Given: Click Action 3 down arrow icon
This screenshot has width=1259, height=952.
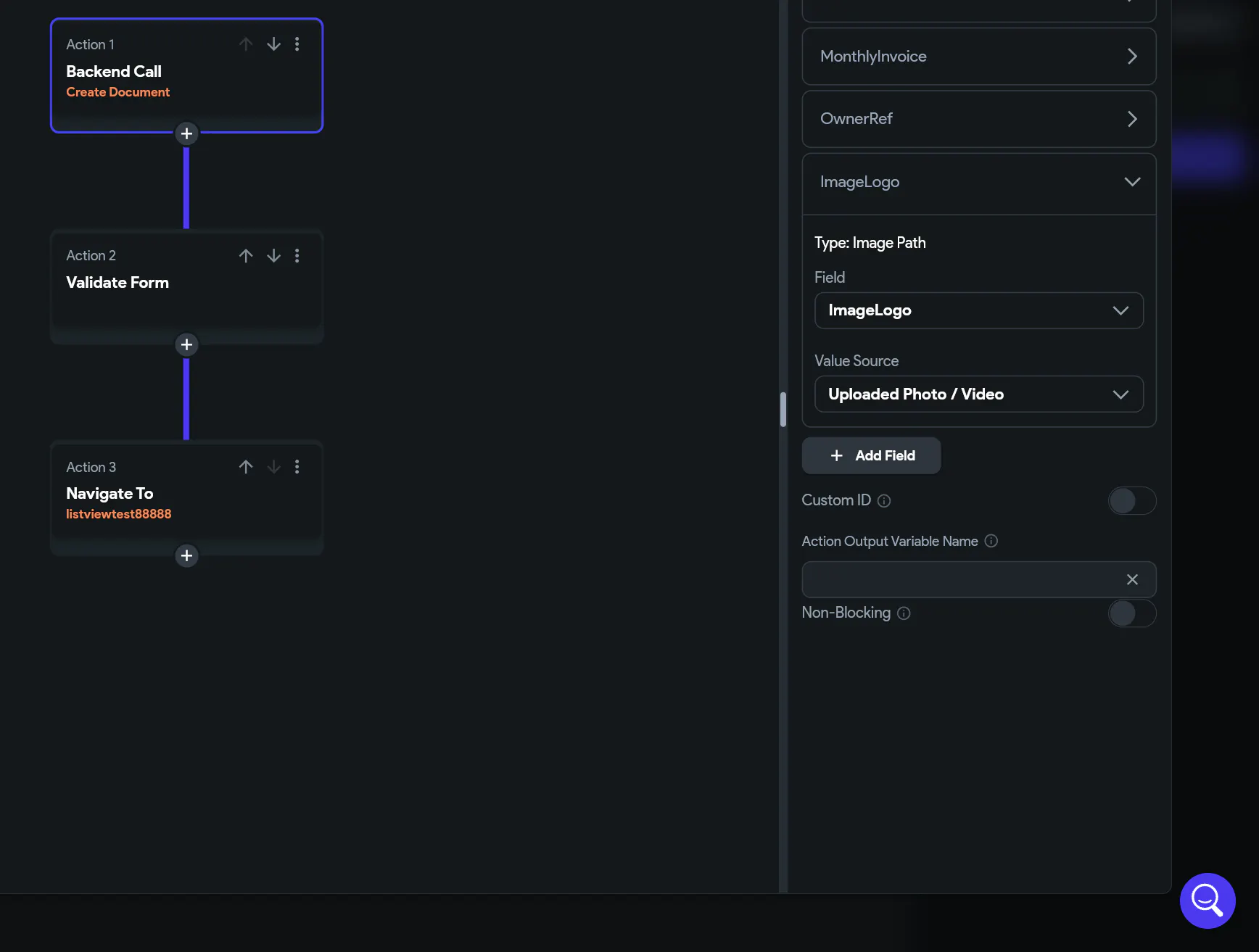Looking at the screenshot, I should pyautogui.click(x=273, y=467).
